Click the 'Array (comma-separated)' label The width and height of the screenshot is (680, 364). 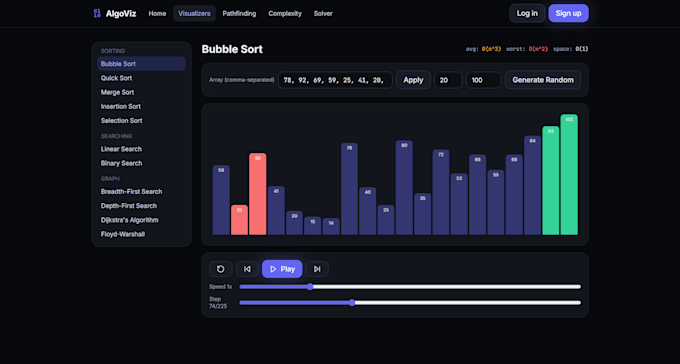coord(242,80)
